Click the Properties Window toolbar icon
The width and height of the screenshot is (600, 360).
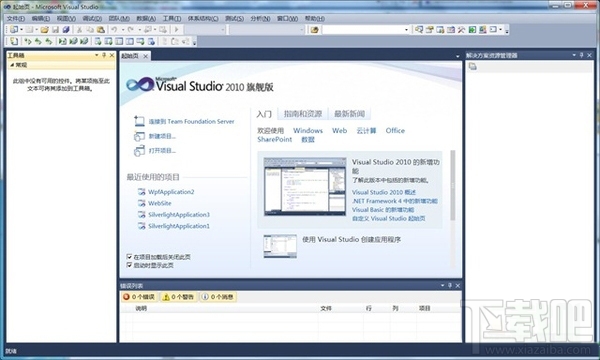(430, 29)
